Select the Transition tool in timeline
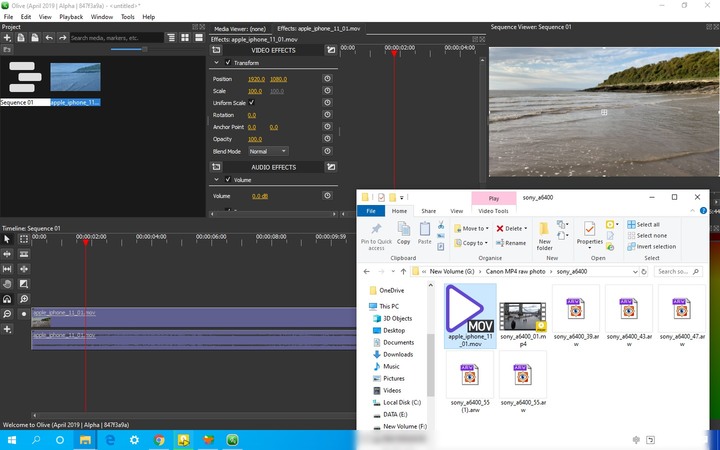The width and height of the screenshot is (720, 450). click(x=23, y=284)
